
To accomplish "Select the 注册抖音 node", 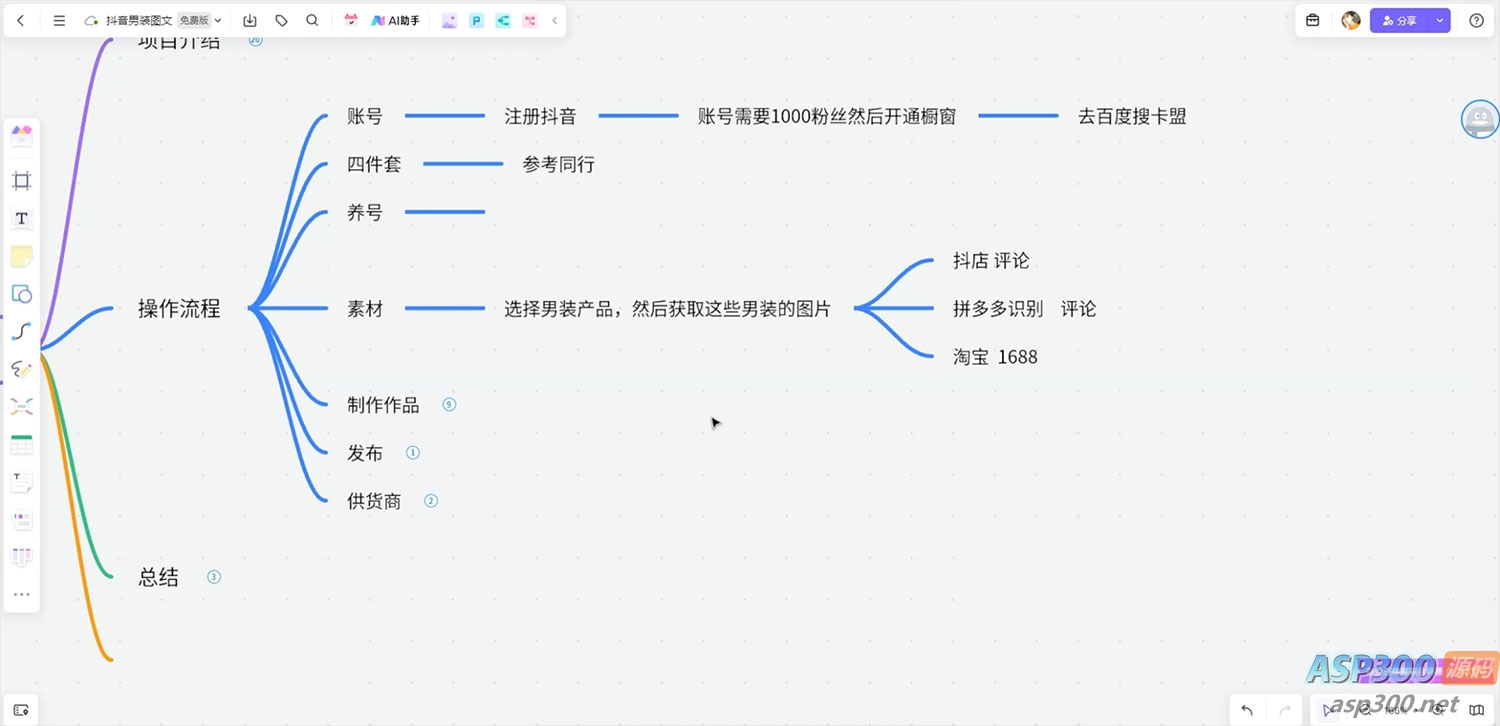I will [x=541, y=116].
